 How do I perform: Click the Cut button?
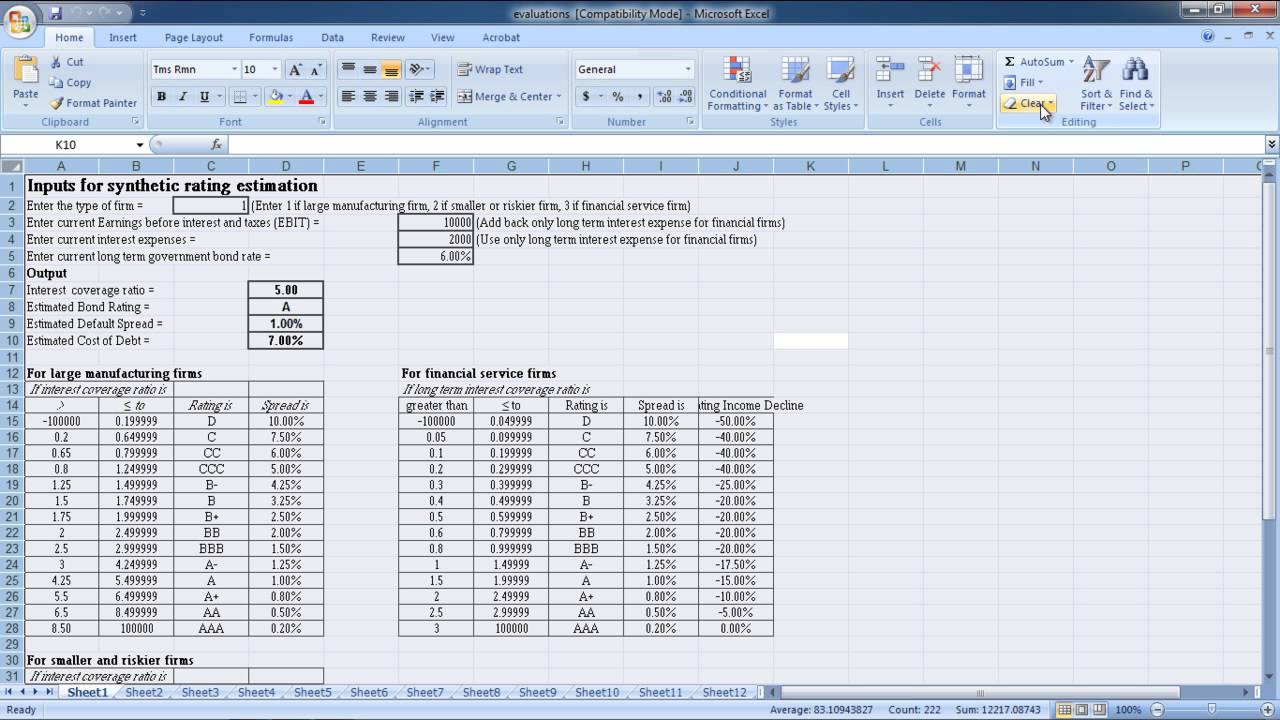[x=67, y=62]
